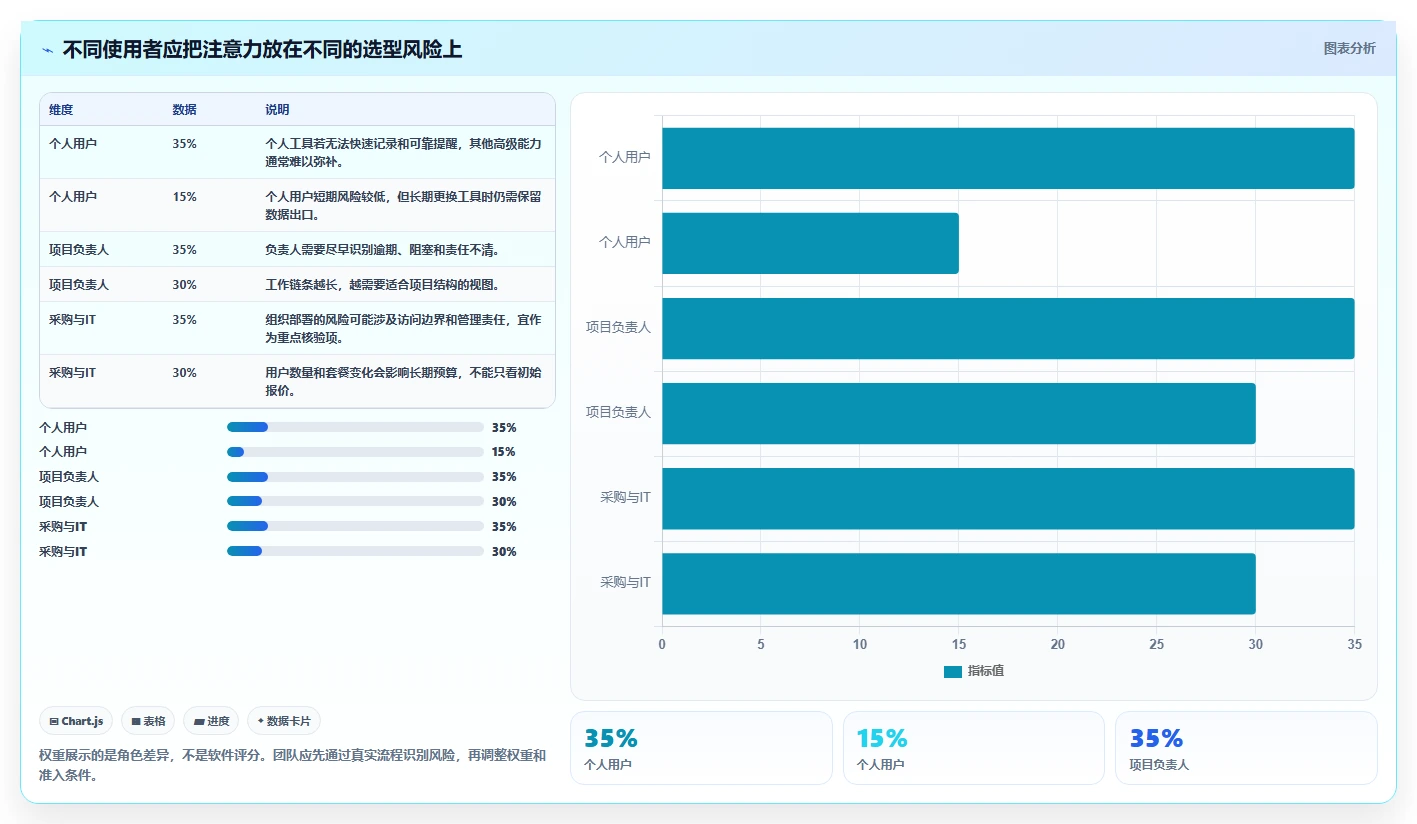Viewport: 1417px width, 824px height.
Task: Click the 采购与IT 35% progress bar
Action: point(355,526)
